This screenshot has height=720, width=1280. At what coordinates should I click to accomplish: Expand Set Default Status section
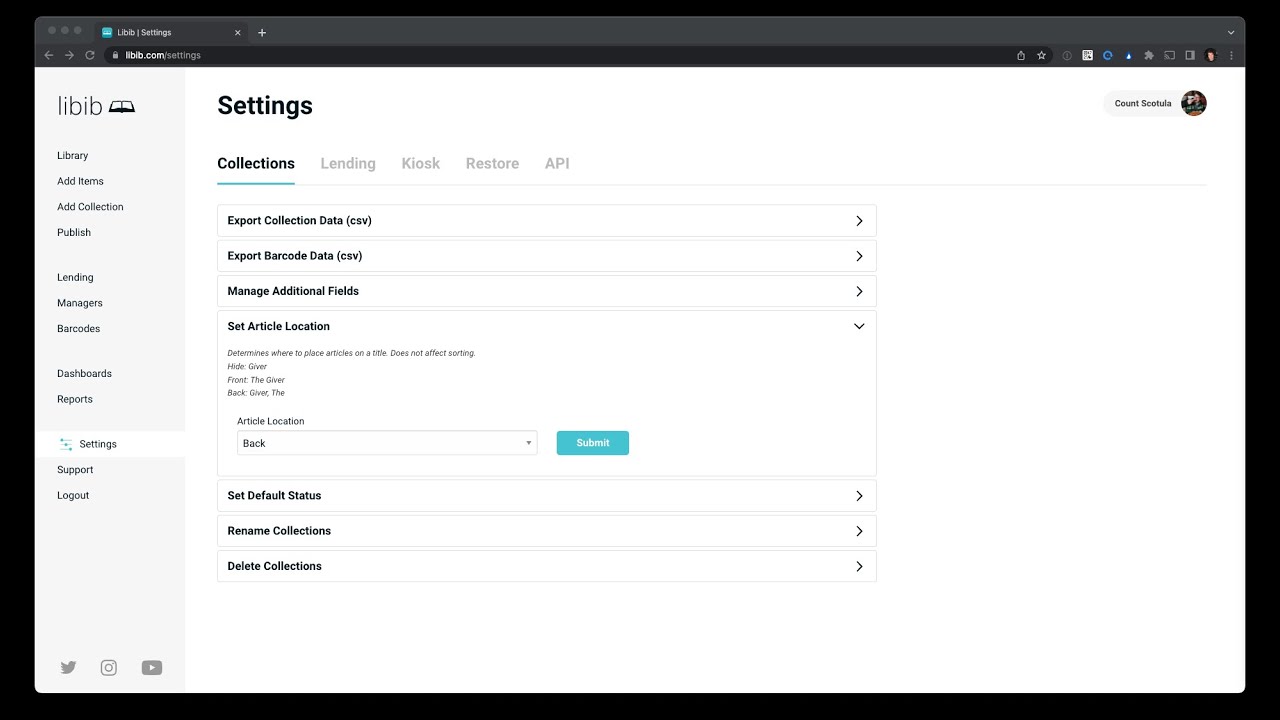coord(547,496)
